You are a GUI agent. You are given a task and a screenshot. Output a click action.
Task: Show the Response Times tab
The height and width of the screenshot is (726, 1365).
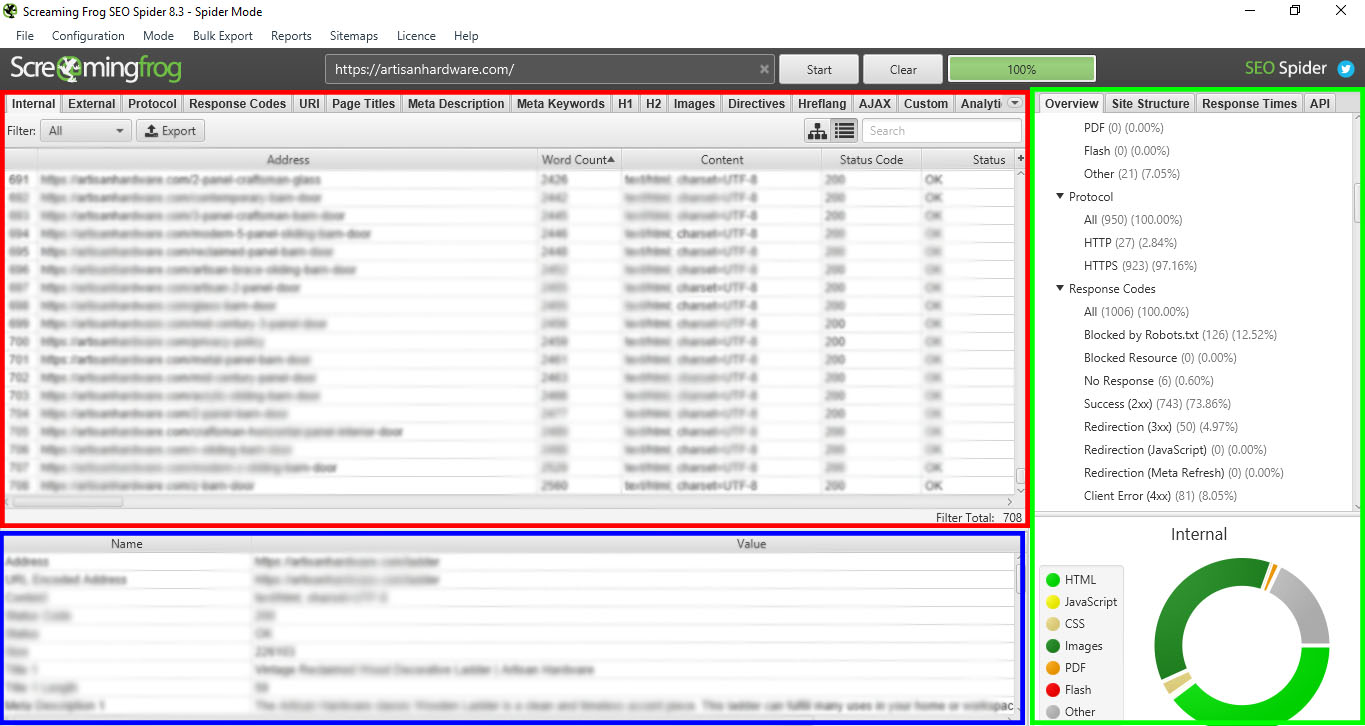tap(1249, 104)
